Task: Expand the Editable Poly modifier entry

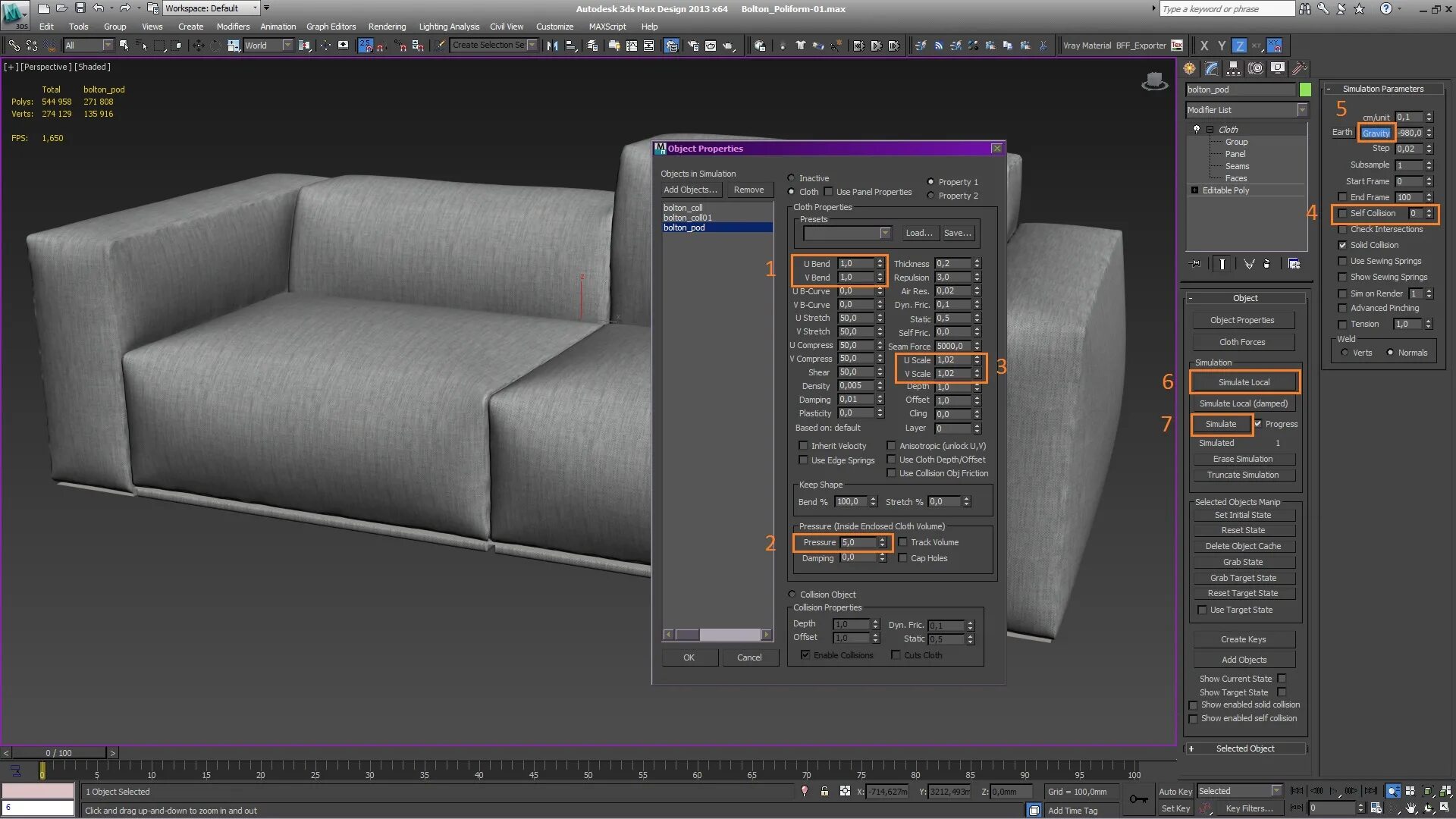Action: (1195, 190)
